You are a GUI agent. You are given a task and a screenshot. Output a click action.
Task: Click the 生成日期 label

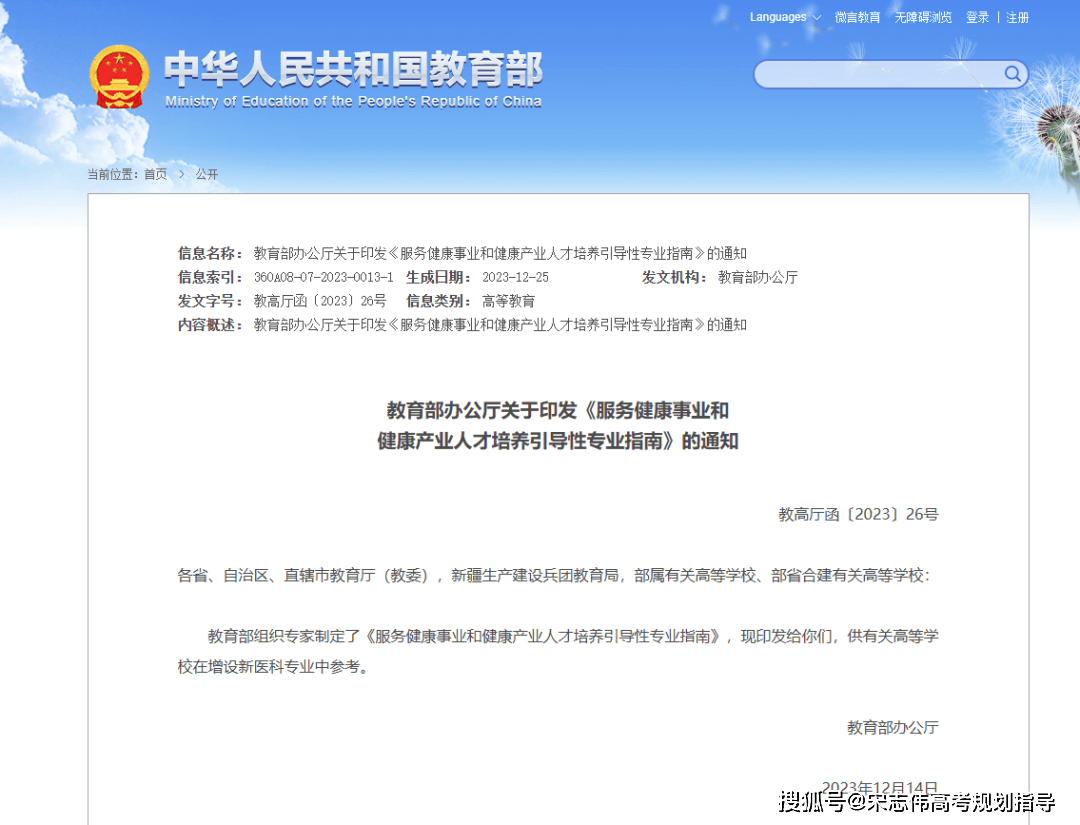coord(438,278)
